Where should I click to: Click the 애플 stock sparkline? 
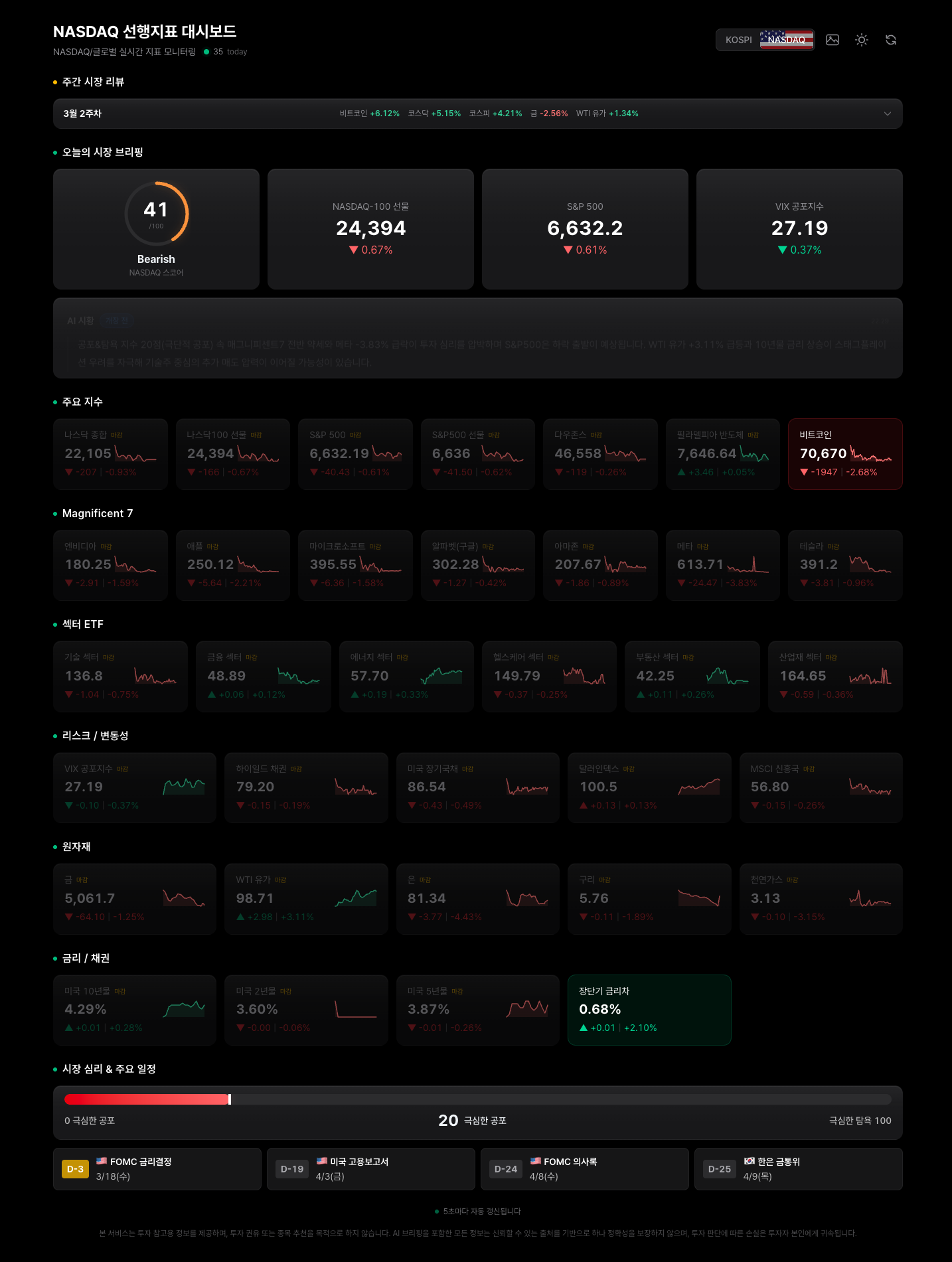tap(258, 565)
